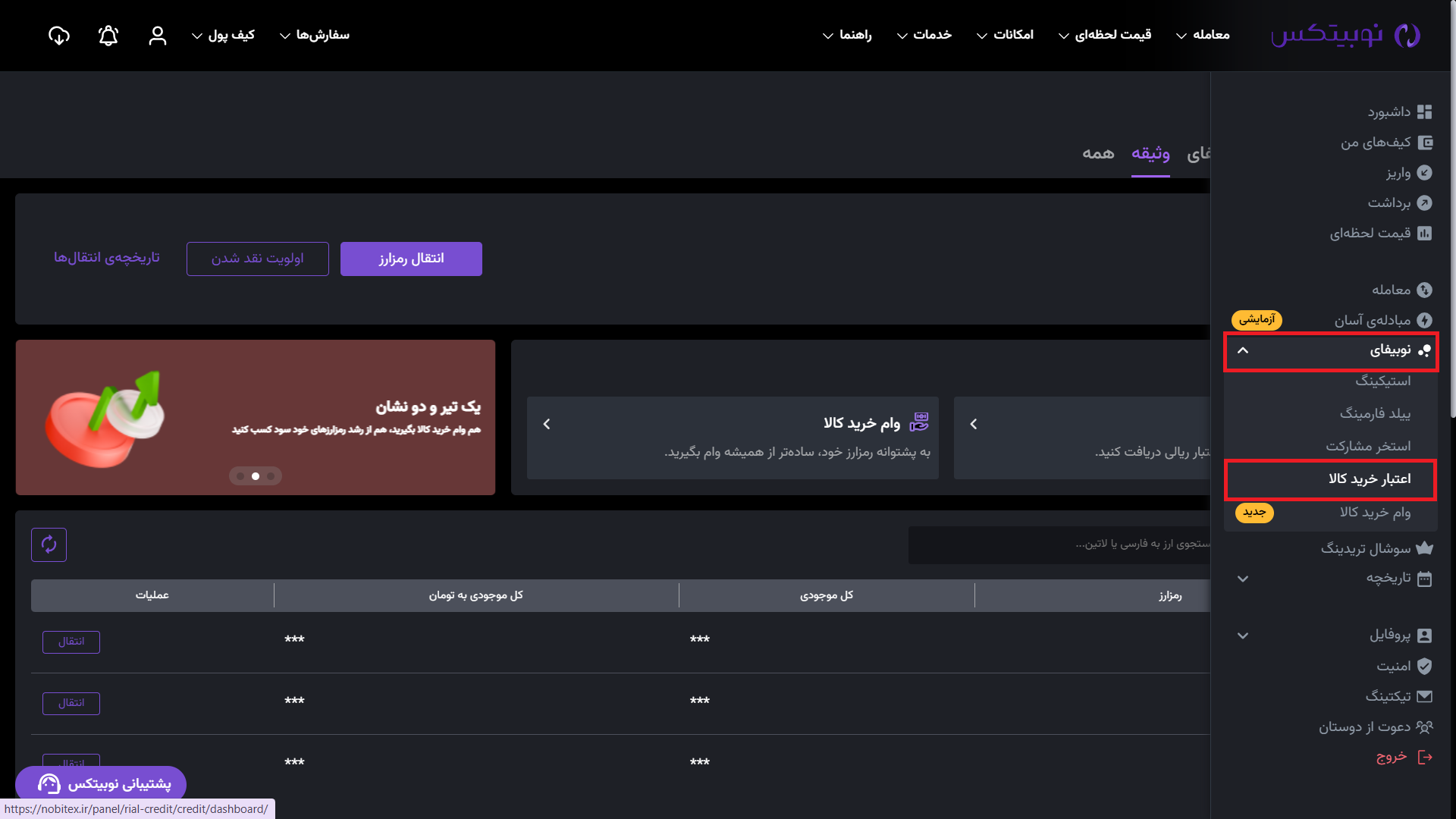Click the انتقال رمزارز button
1456x819 pixels.
(411, 259)
